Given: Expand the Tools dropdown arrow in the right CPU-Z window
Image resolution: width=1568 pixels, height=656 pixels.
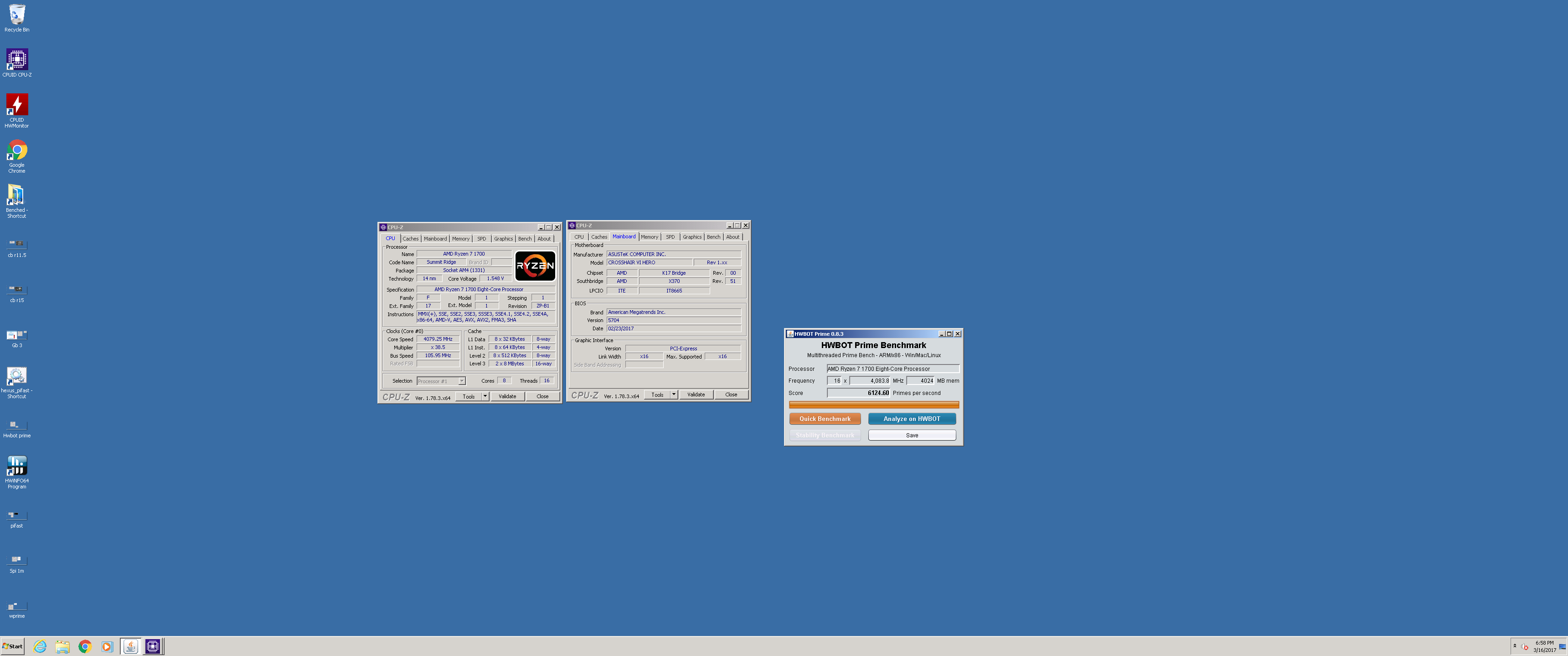Looking at the screenshot, I should (x=674, y=395).
